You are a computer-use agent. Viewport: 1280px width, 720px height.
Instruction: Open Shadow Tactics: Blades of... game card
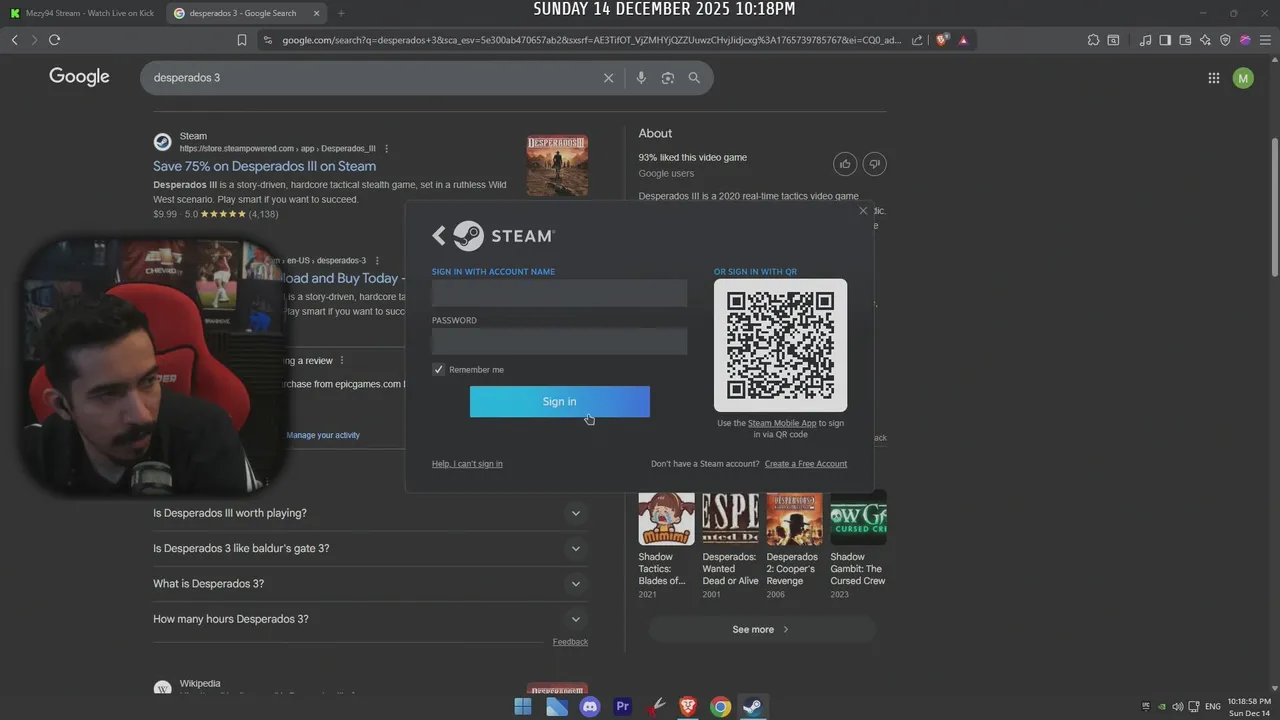[666, 546]
